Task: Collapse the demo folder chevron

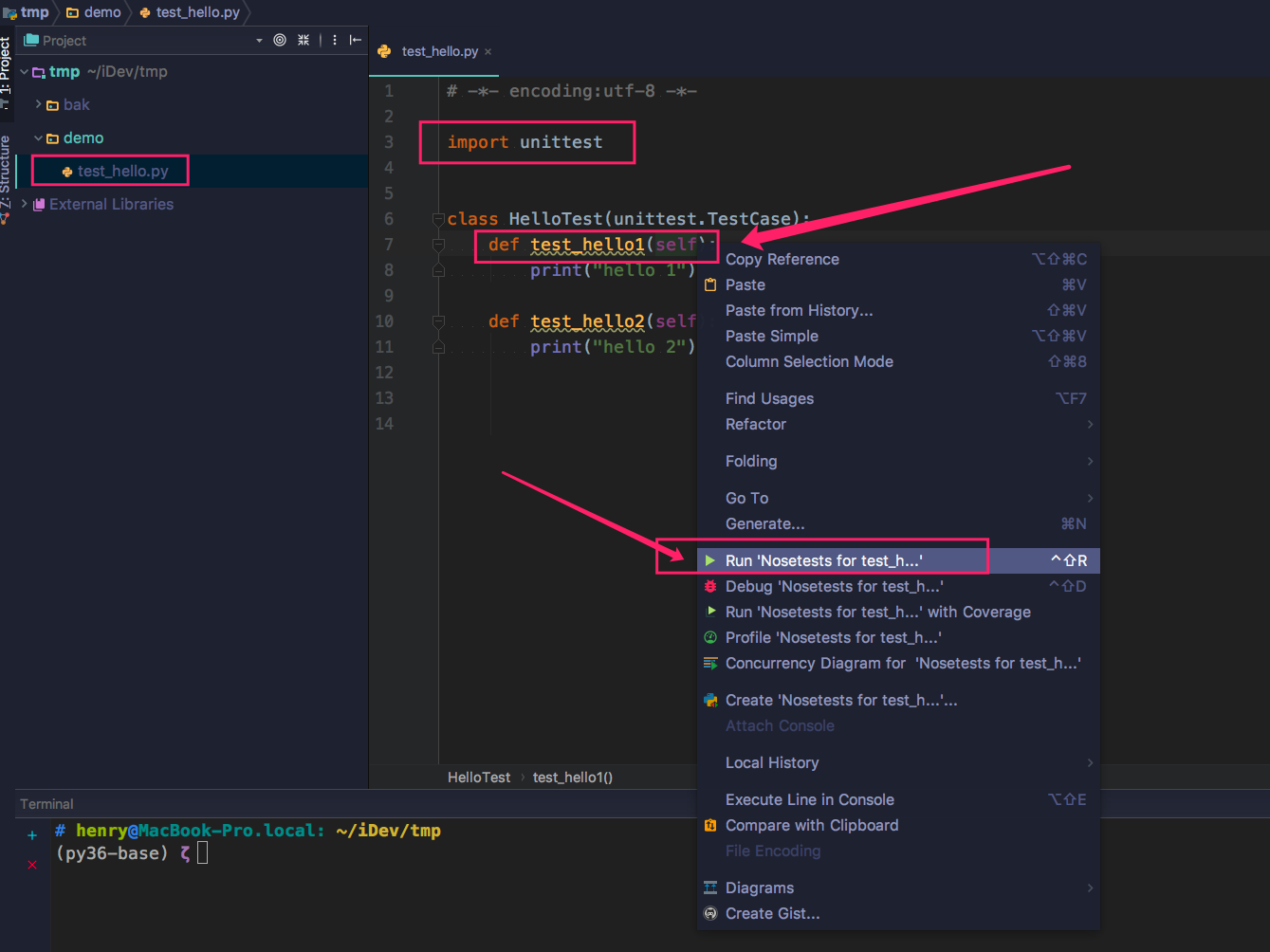Action: [x=38, y=138]
